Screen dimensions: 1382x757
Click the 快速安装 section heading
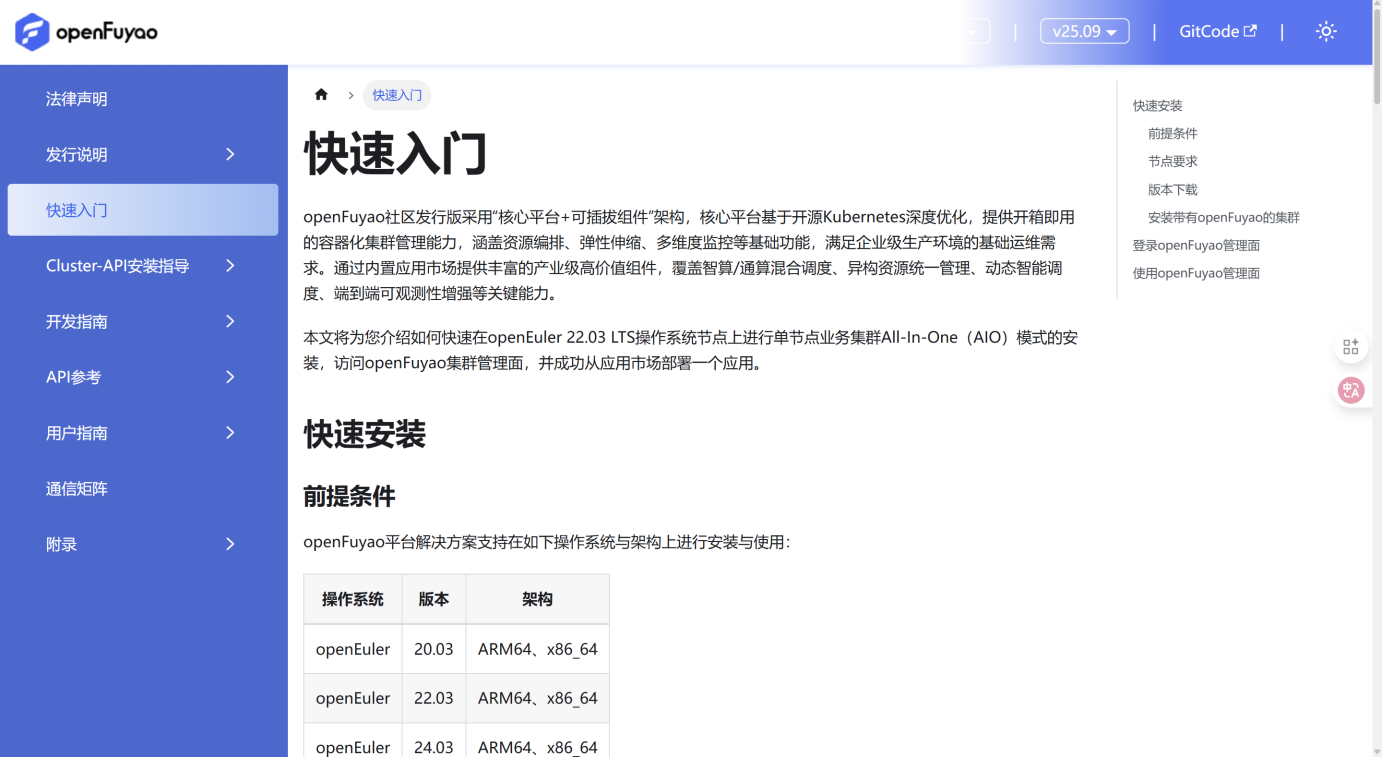(365, 434)
